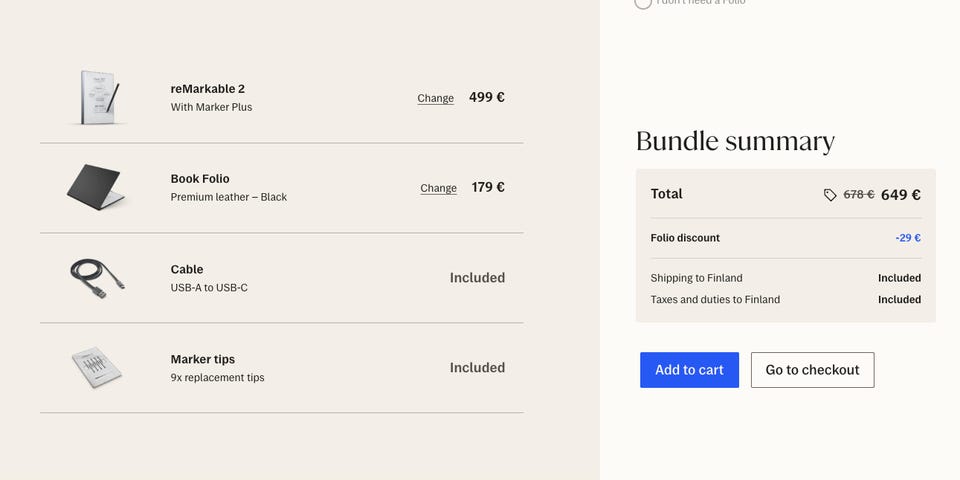Image resolution: width=960 pixels, height=480 pixels.
Task: Change the Book Folio selection
Action: [x=438, y=188]
